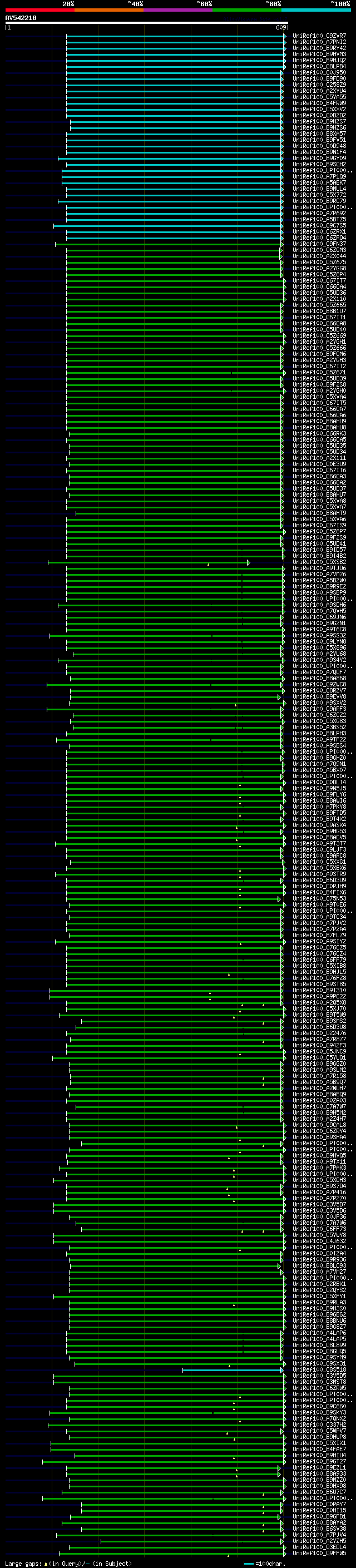Select UniRef100_B9N5J5 label
The height and width of the screenshot is (1568, 356).
(319, 789)
